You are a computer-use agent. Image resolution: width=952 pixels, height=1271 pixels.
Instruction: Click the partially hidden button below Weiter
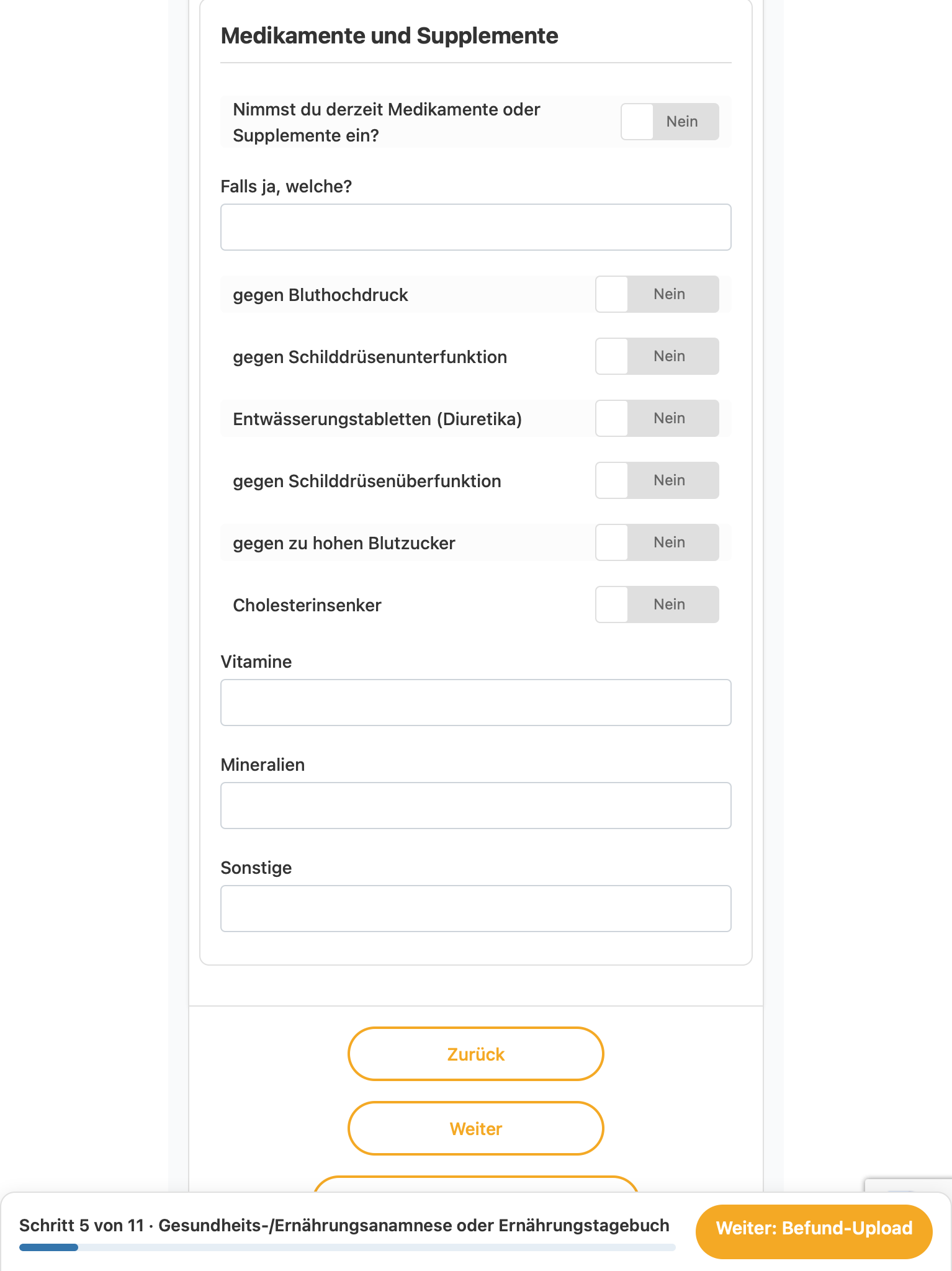476,1183
